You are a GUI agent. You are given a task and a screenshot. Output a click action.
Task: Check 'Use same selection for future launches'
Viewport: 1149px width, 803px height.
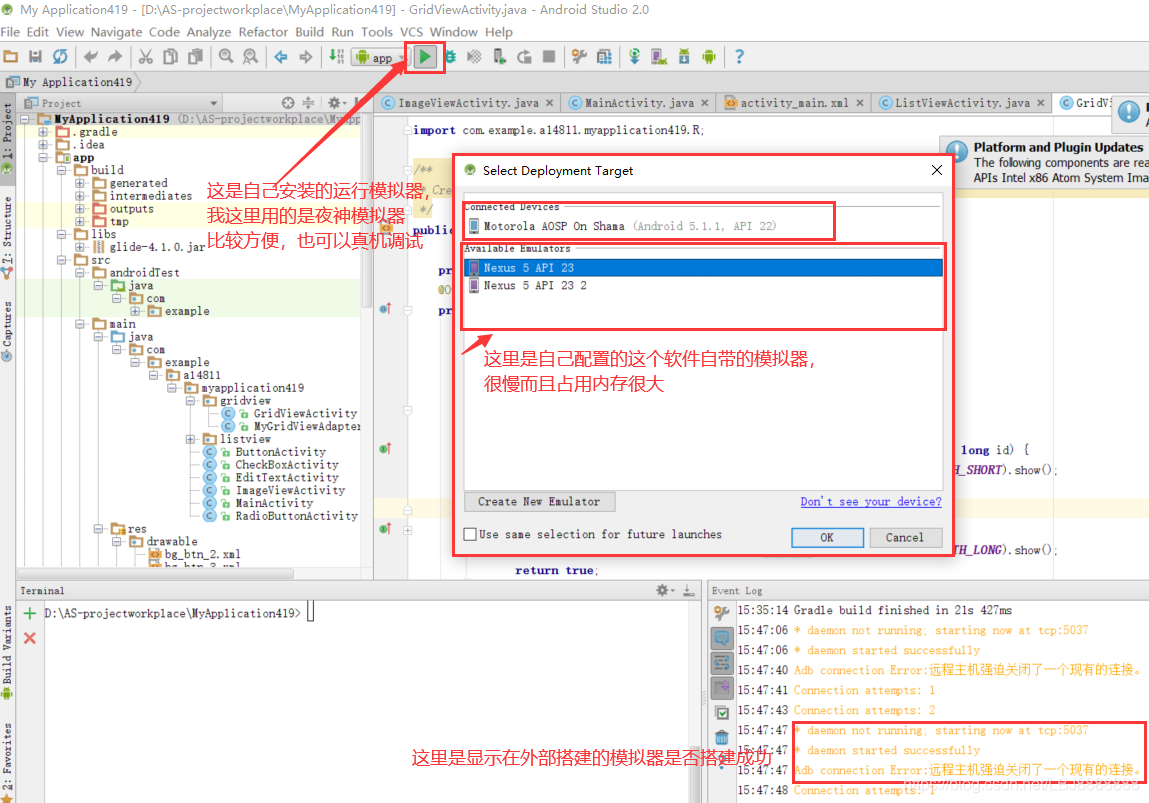(x=470, y=534)
